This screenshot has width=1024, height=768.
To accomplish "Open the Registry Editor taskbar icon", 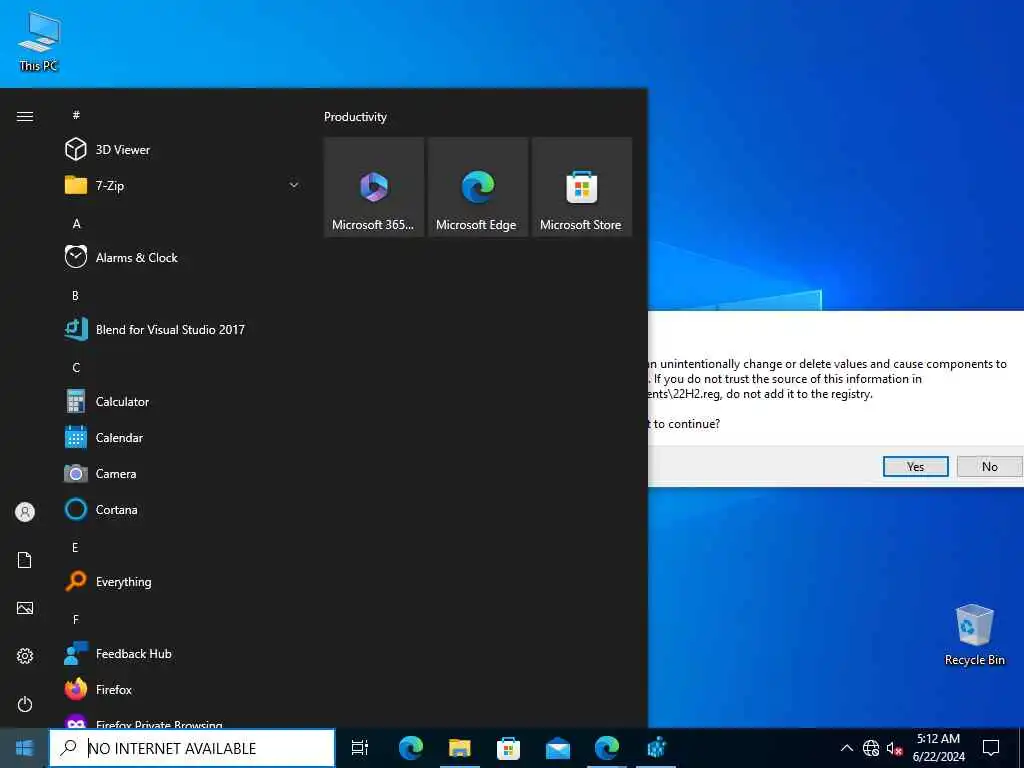I will click(x=656, y=748).
